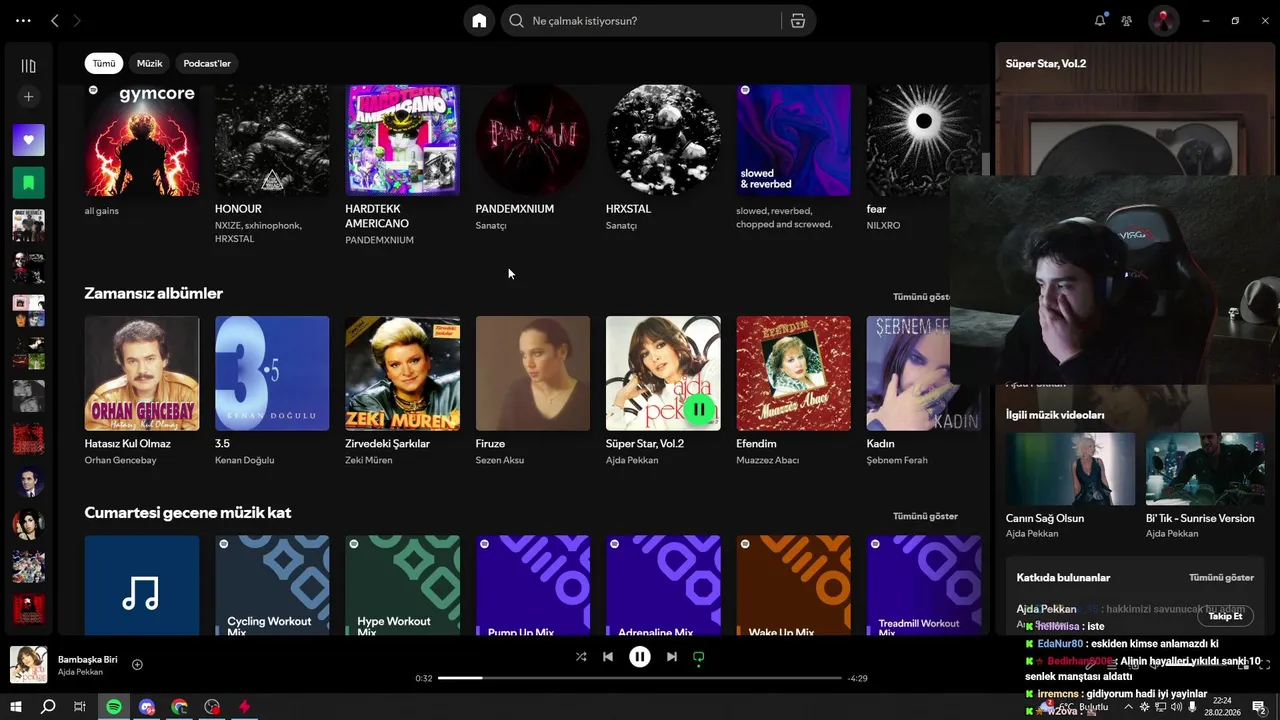Open Firuze album by Sezen Aksu
This screenshot has width=1280, height=720.
533,373
